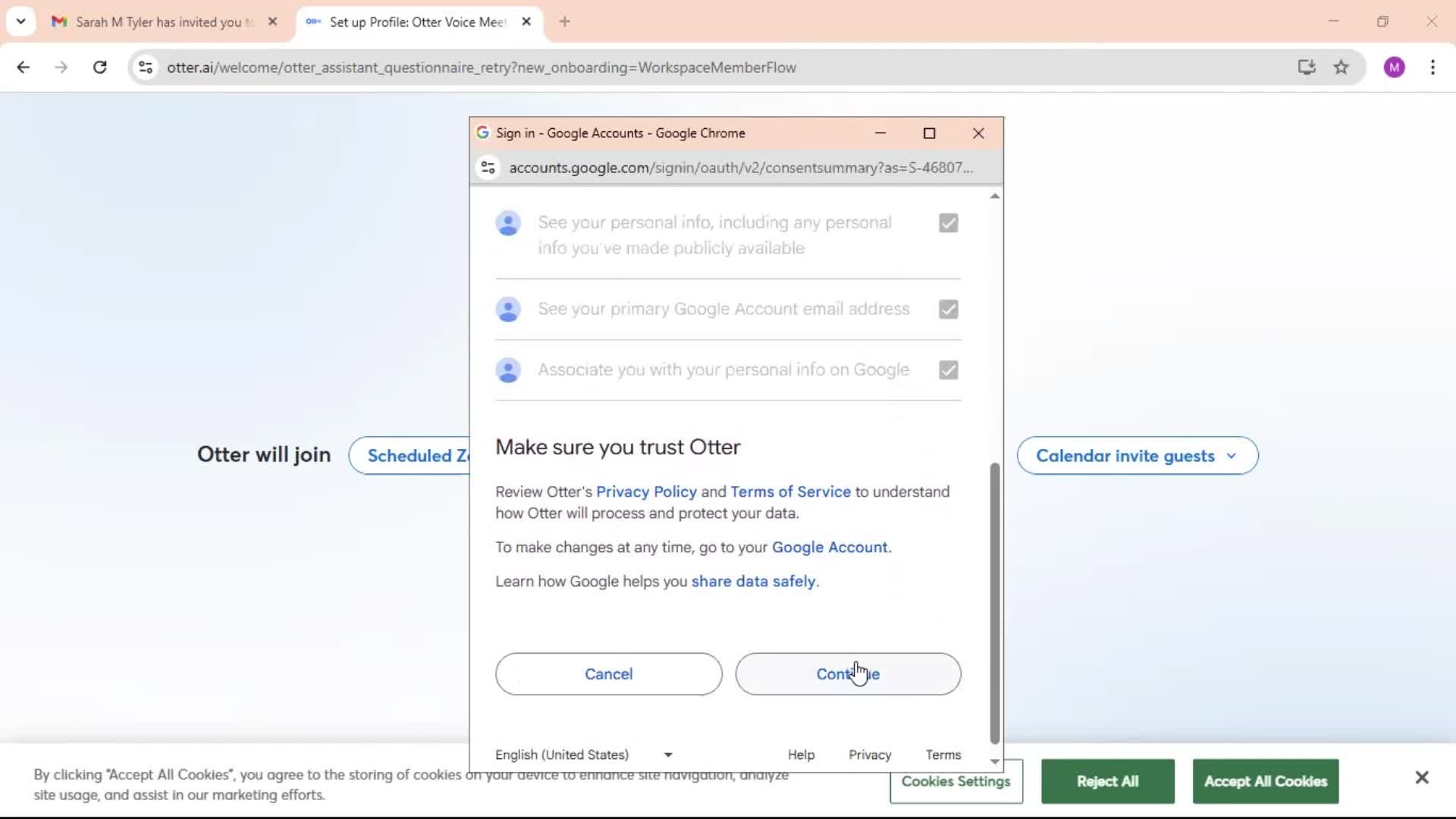This screenshot has width=1456, height=819.
Task: Click Continue to grant Otter access
Action: pyautogui.click(x=848, y=674)
